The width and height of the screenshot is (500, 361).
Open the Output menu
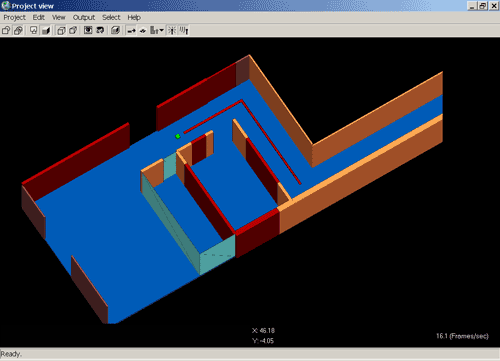84,17
